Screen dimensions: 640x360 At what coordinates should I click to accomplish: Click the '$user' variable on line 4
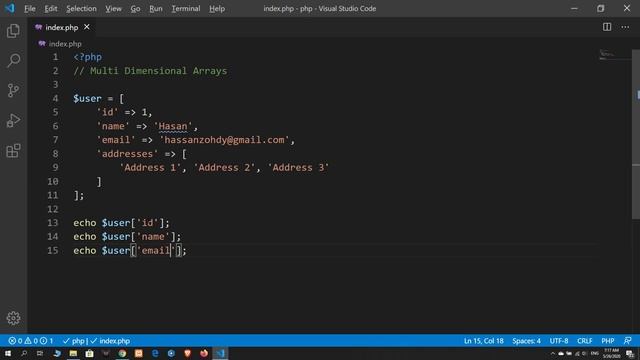pyautogui.click(x=87, y=98)
